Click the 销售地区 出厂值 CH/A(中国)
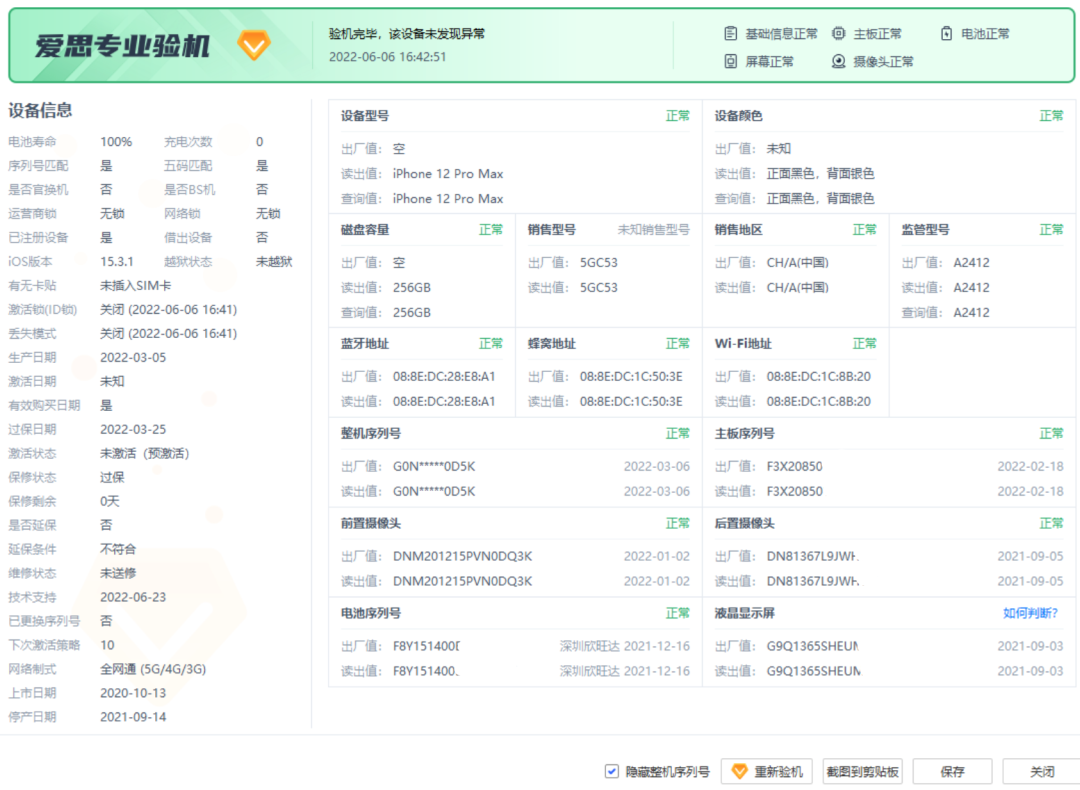Image resolution: width=1080 pixels, height=790 pixels. point(798,262)
